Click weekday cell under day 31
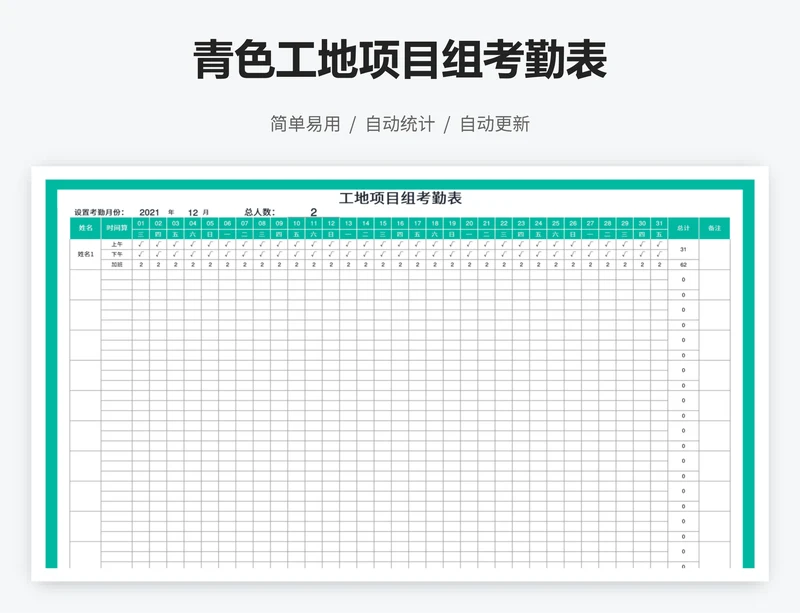This screenshot has width=800, height=613. click(x=659, y=234)
